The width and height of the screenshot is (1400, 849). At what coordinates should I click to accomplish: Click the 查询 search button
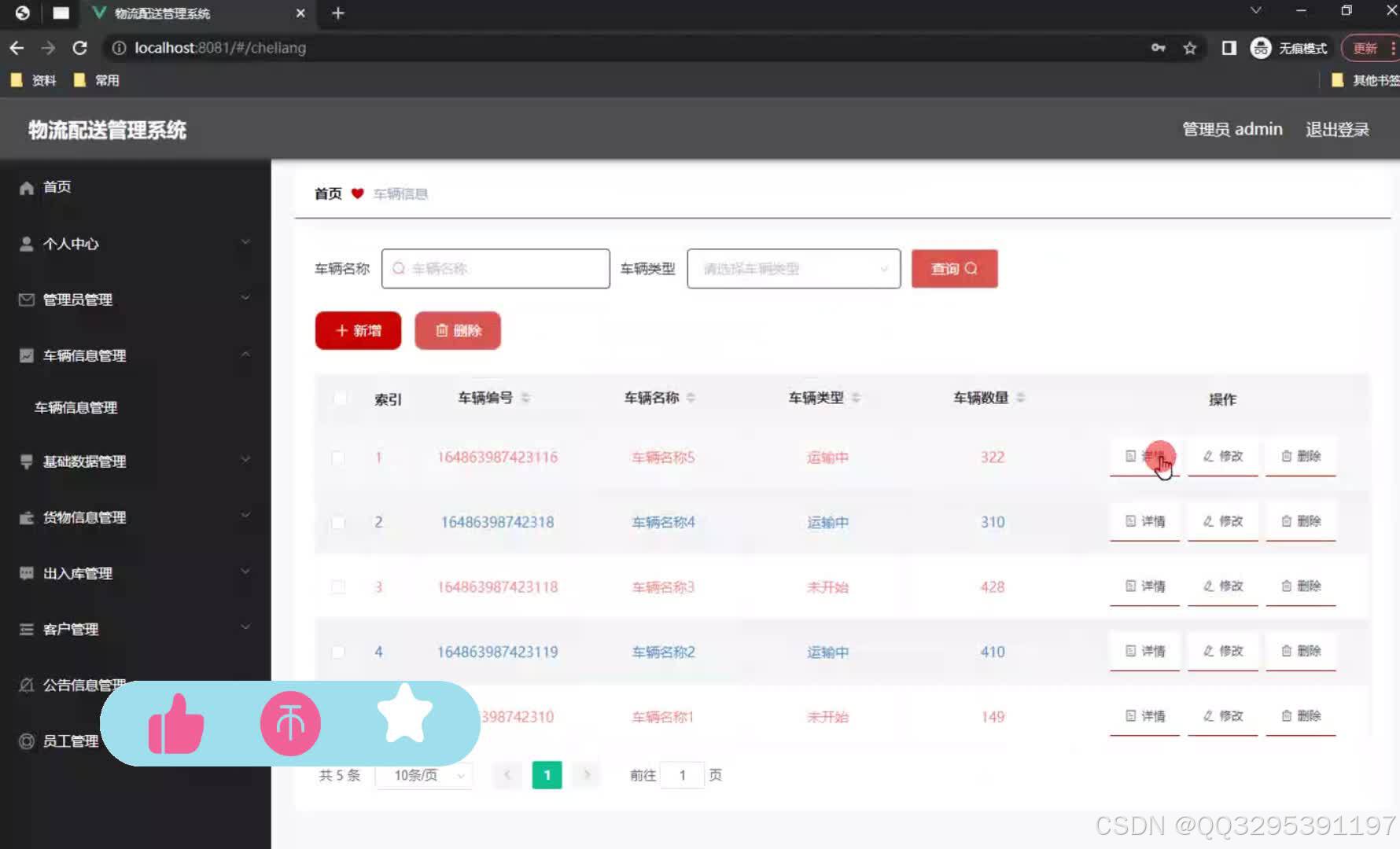click(955, 269)
